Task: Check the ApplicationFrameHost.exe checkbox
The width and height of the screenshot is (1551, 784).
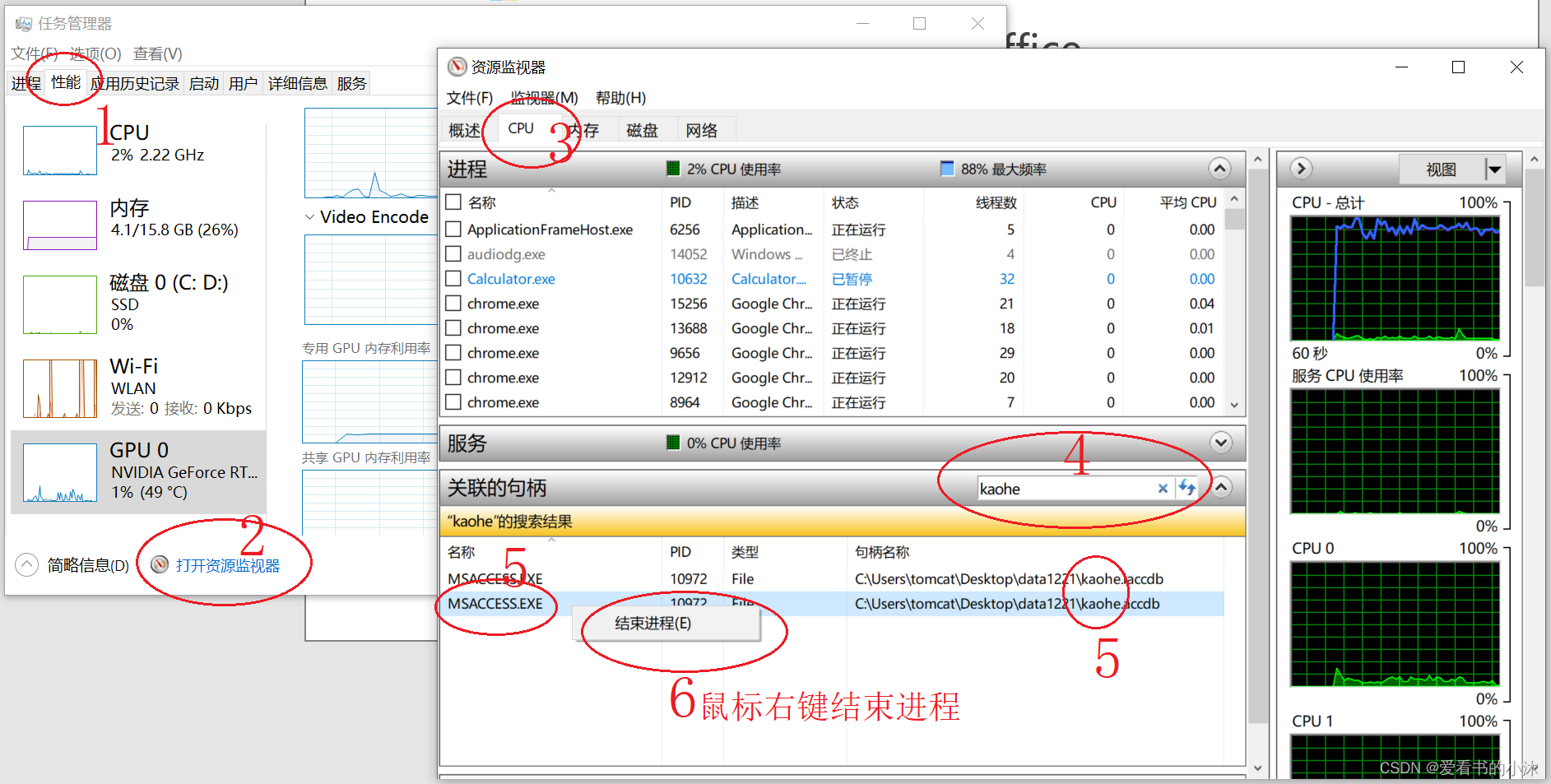Action: click(x=453, y=229)
